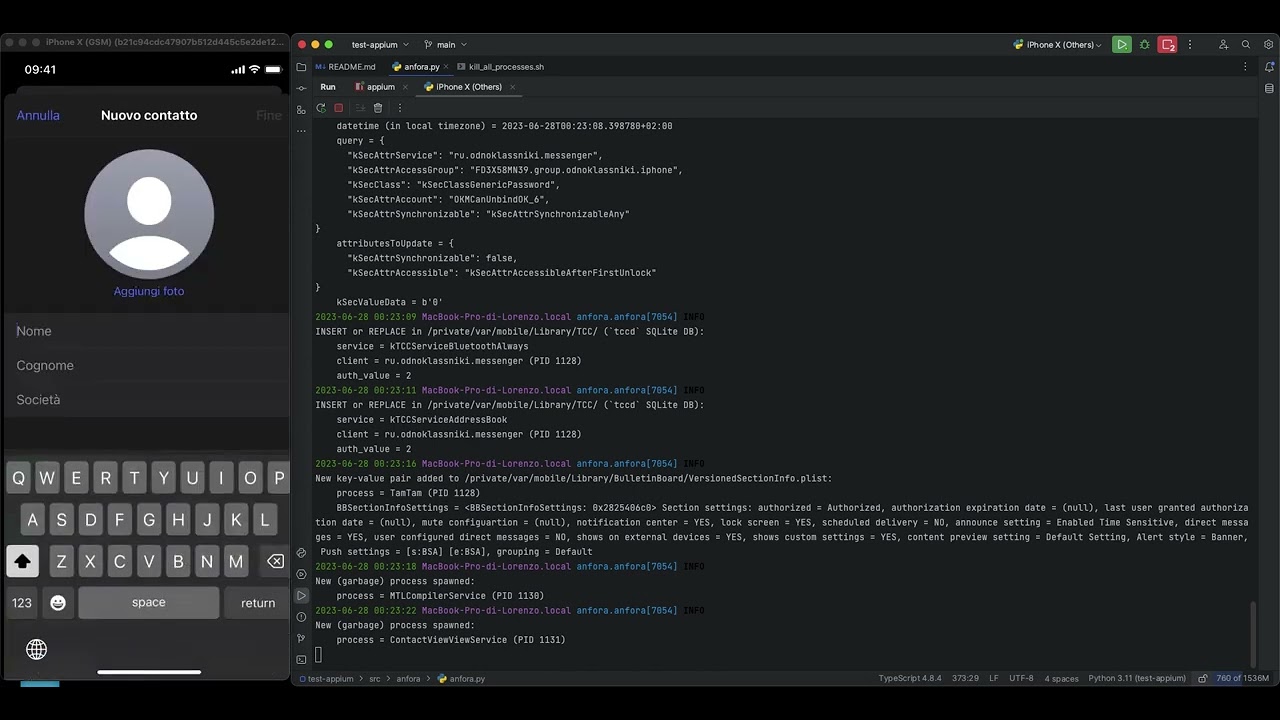Open LF line separator selector
Screen dimensions: 1280x720
(994, 678)
